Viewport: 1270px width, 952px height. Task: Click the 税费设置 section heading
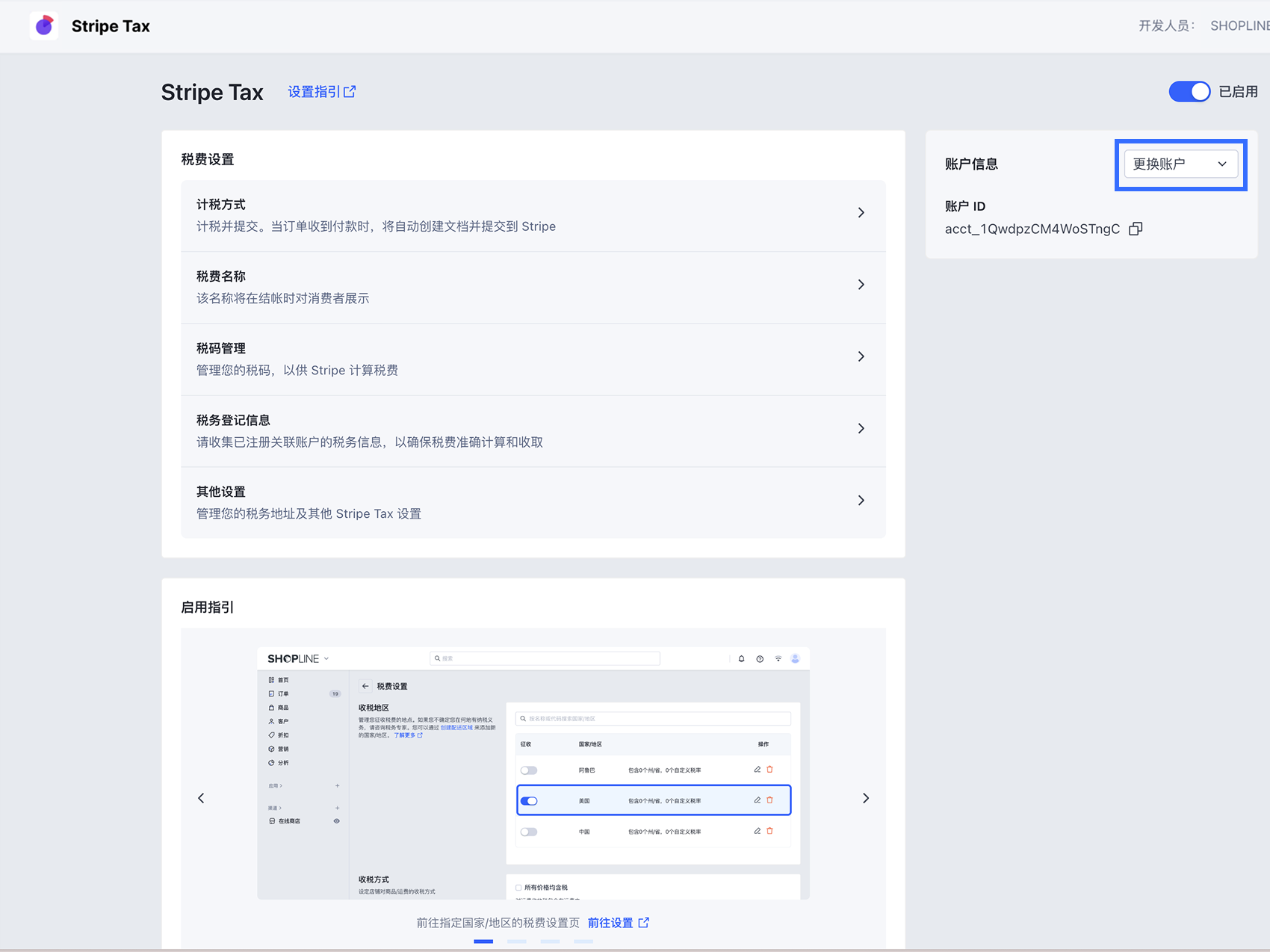[x=208, y=159]
